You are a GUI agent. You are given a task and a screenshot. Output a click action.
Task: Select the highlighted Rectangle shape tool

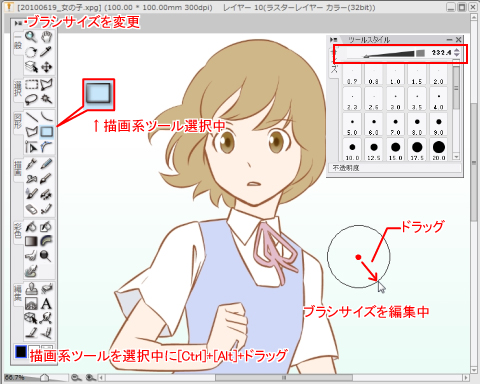tap(47, 132)
